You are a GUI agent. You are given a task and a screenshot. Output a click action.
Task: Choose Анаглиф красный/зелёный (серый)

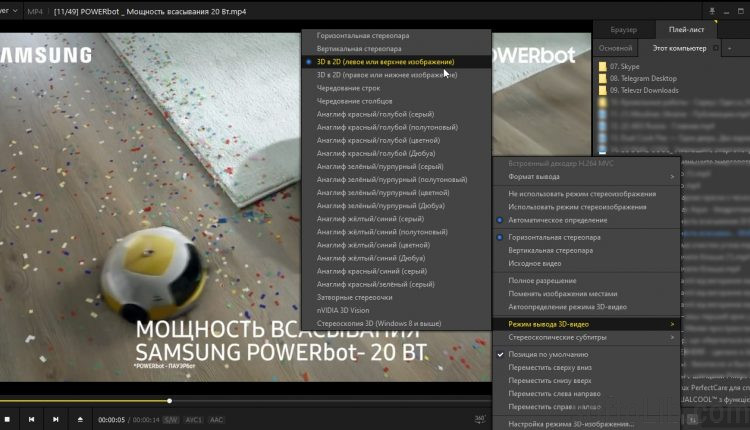pos(397,284)
